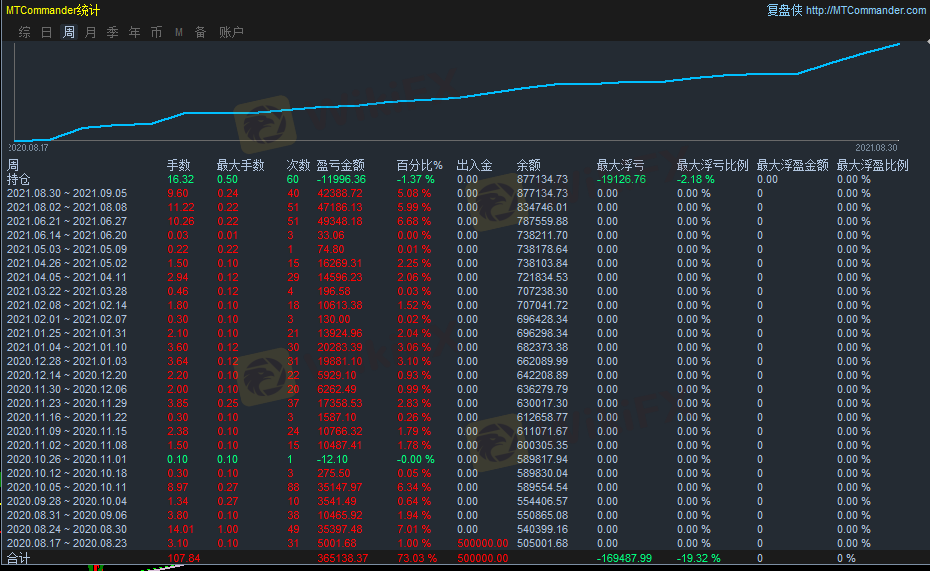Screen dimensions: 930x571
Task: Switch to the 季 quarterly tab
Action: [112, 32]
